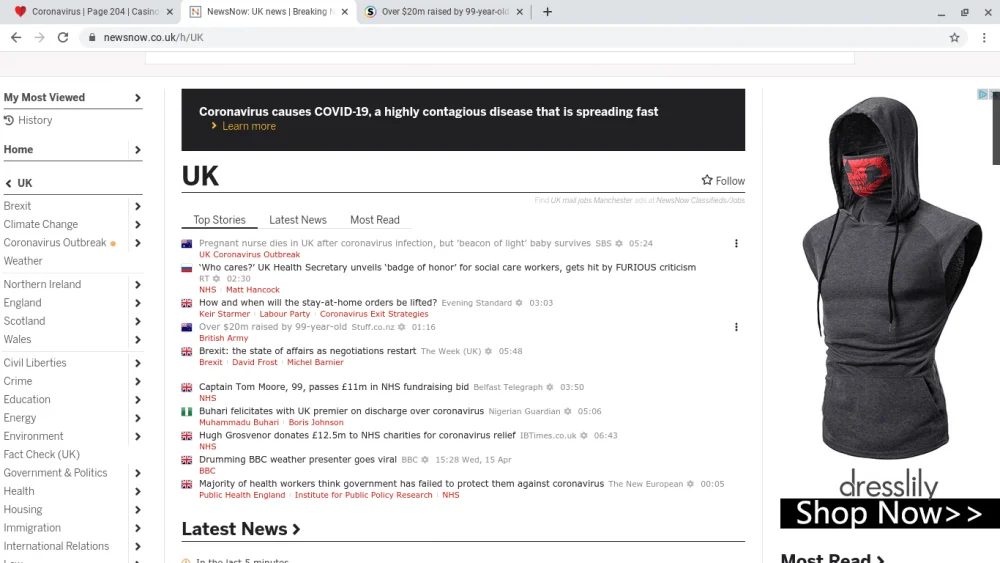Click the site lock icon in address bar
1000x563 pixels.
pyautogui.click(x=92, y=38)
